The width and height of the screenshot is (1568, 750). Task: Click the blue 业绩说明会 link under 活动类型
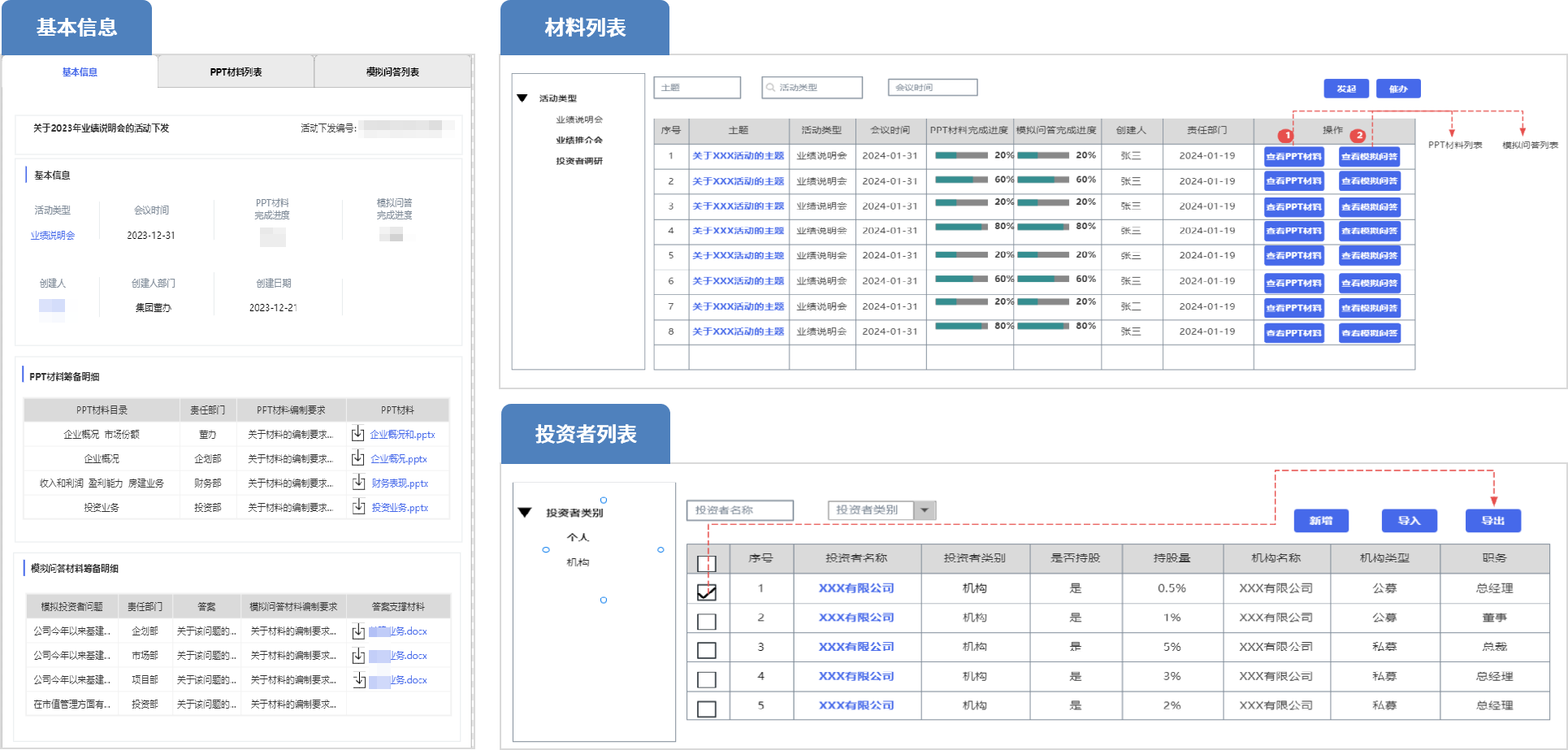(x=53, y=236)
